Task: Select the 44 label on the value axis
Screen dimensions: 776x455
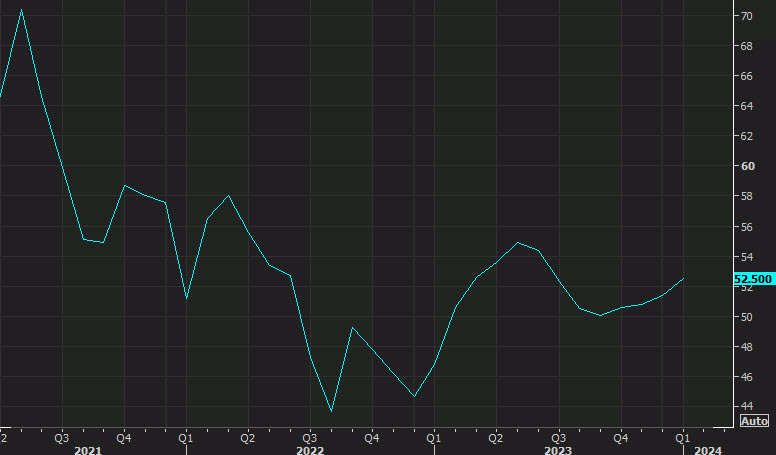Action: coord(747,406)
